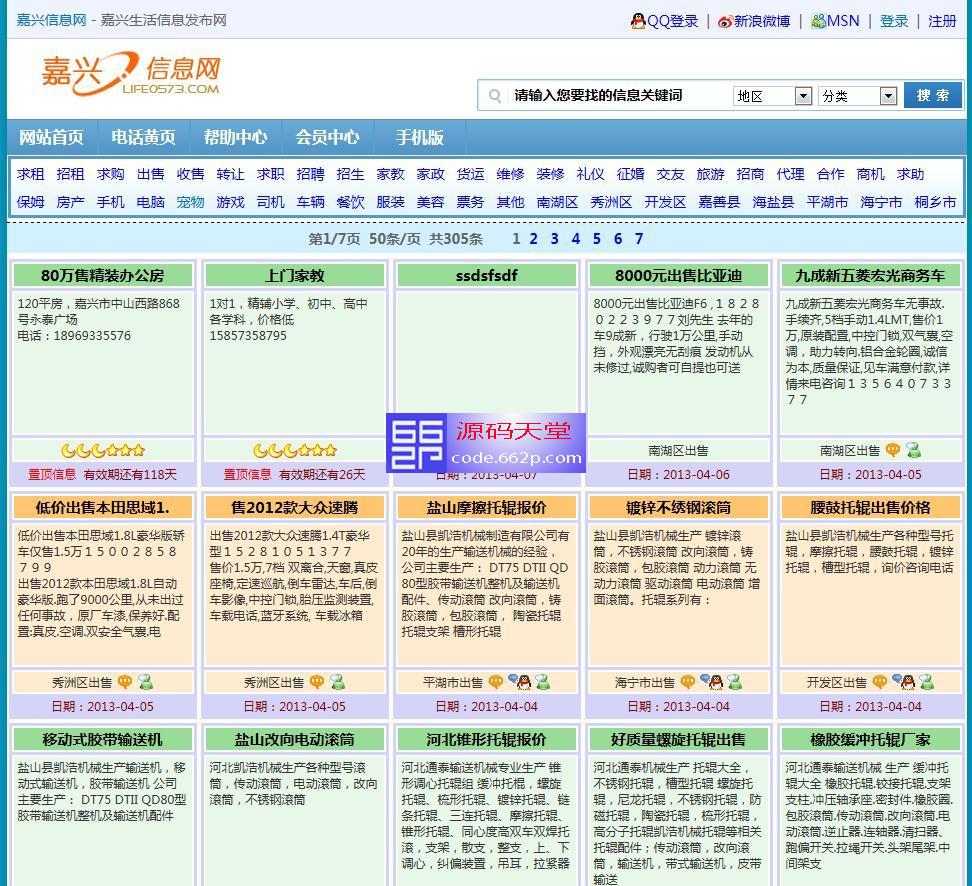Open the 九成新五菱宏光商务车 listing title

click(870, 275)
